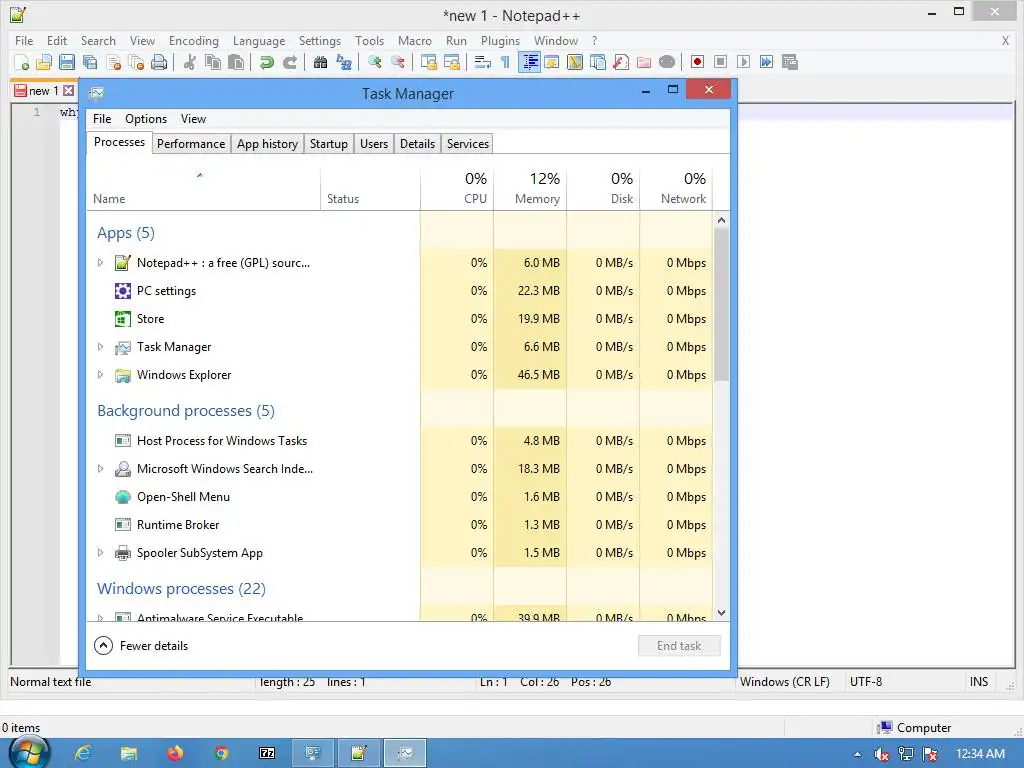Toggle word wrap in Notepad++ toolbar
This screenshot has height=768, width=1024.
point(483,62)
